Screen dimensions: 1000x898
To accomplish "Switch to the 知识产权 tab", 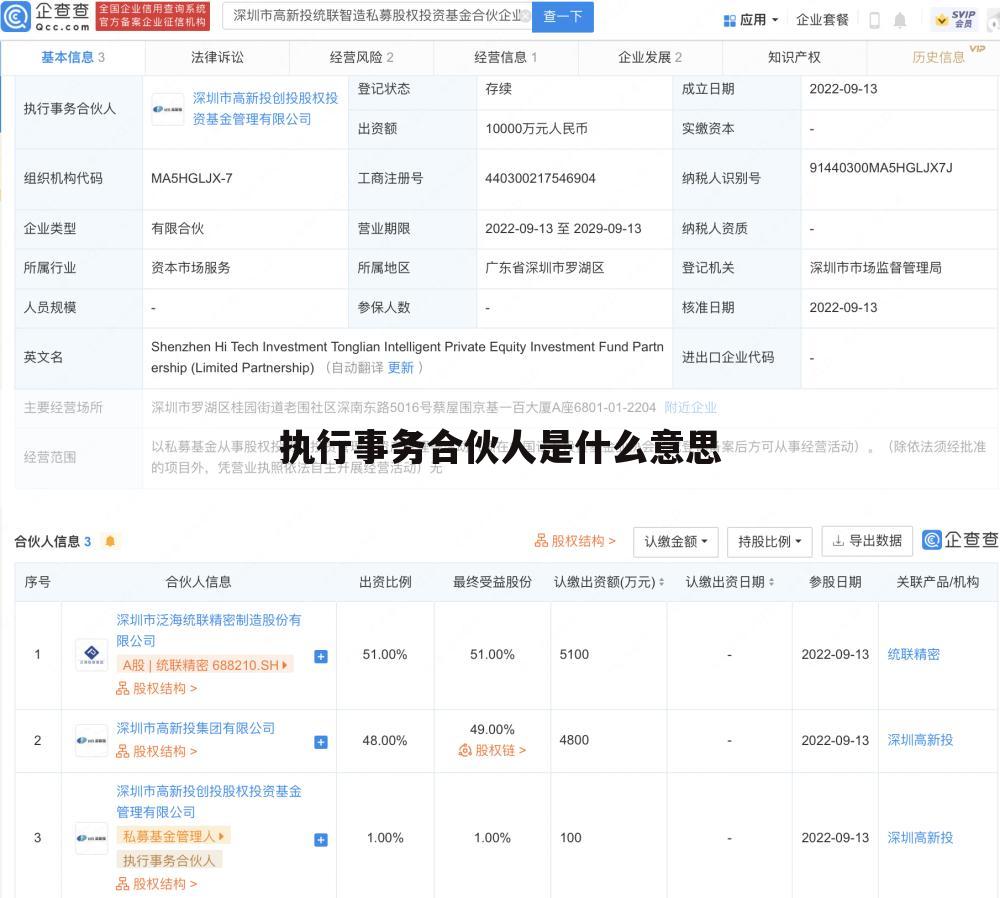I will coord(794,57).
